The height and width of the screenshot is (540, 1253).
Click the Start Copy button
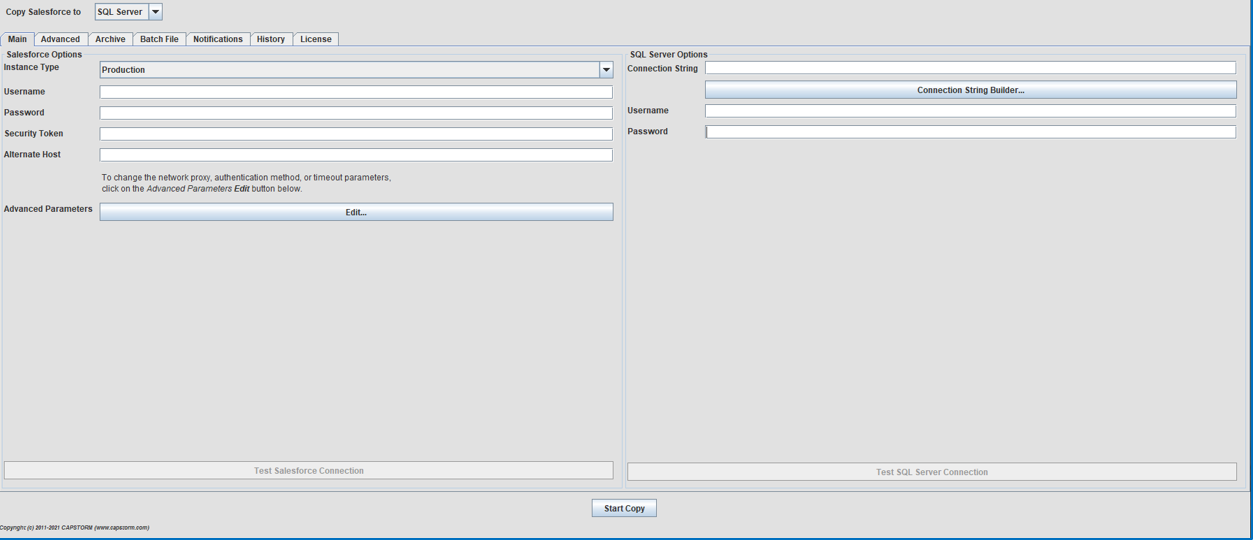tap(624, 508)
